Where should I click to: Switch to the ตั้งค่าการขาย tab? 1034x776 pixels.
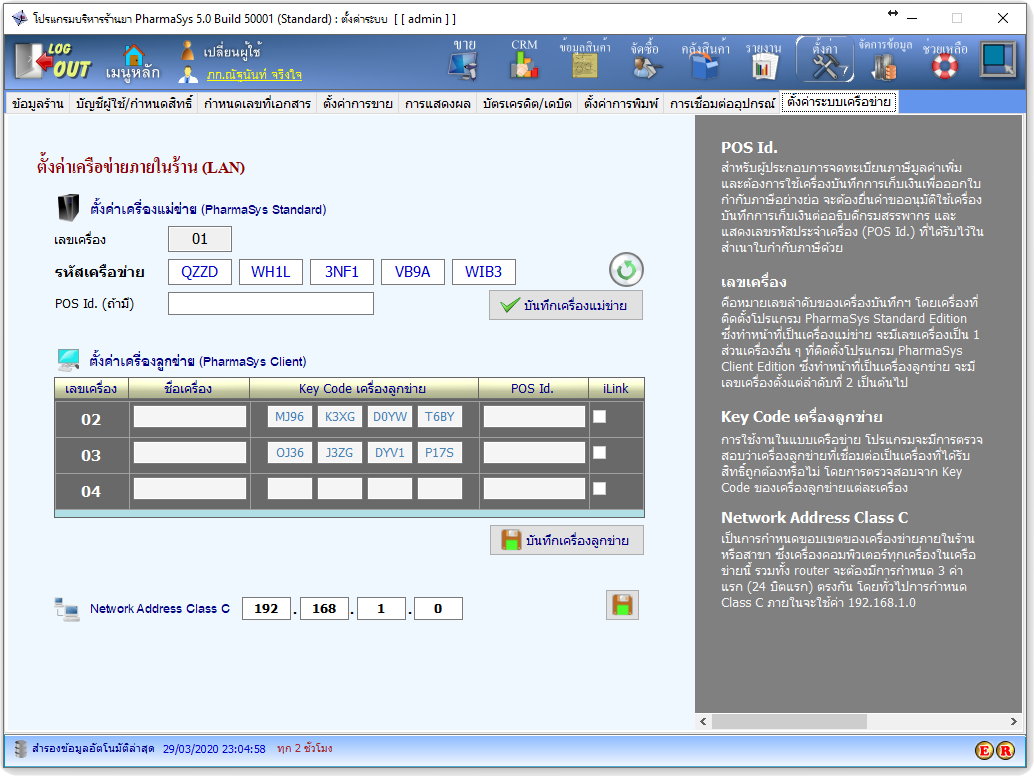(x=357, y=104)
